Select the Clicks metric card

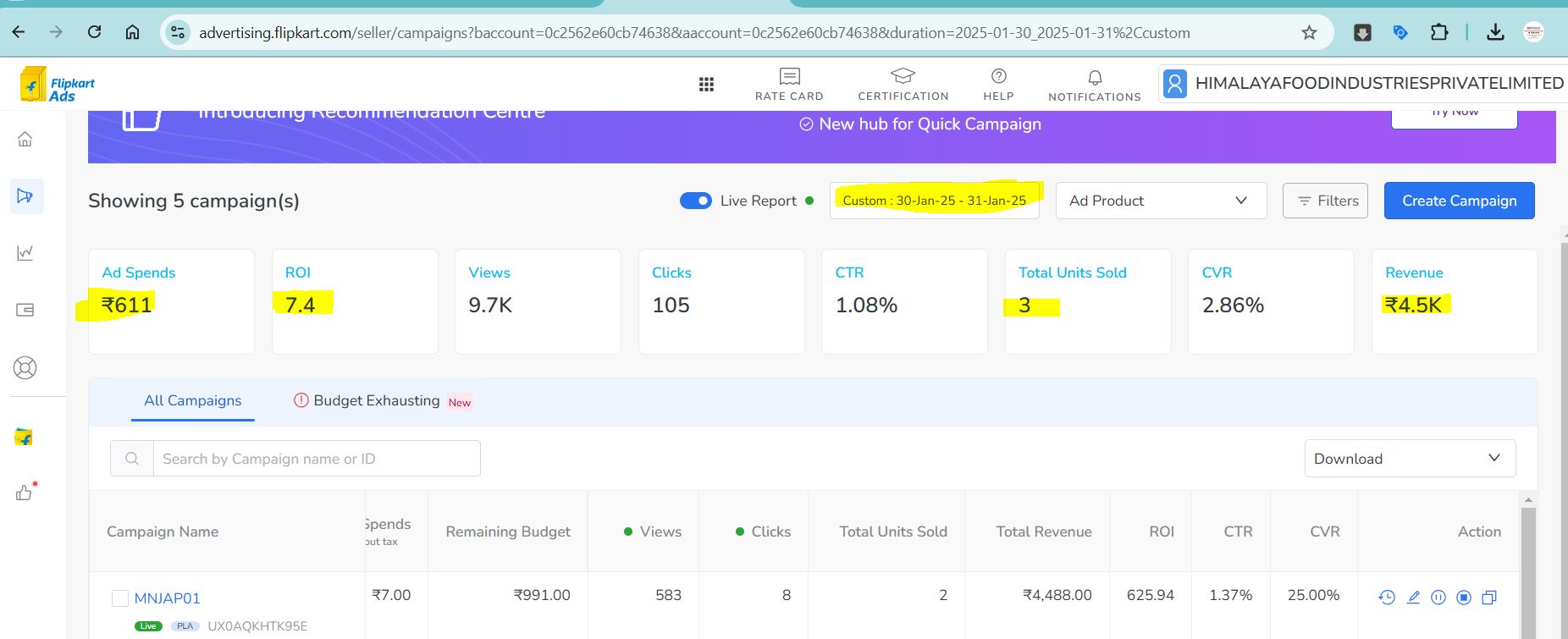(721, 301)
